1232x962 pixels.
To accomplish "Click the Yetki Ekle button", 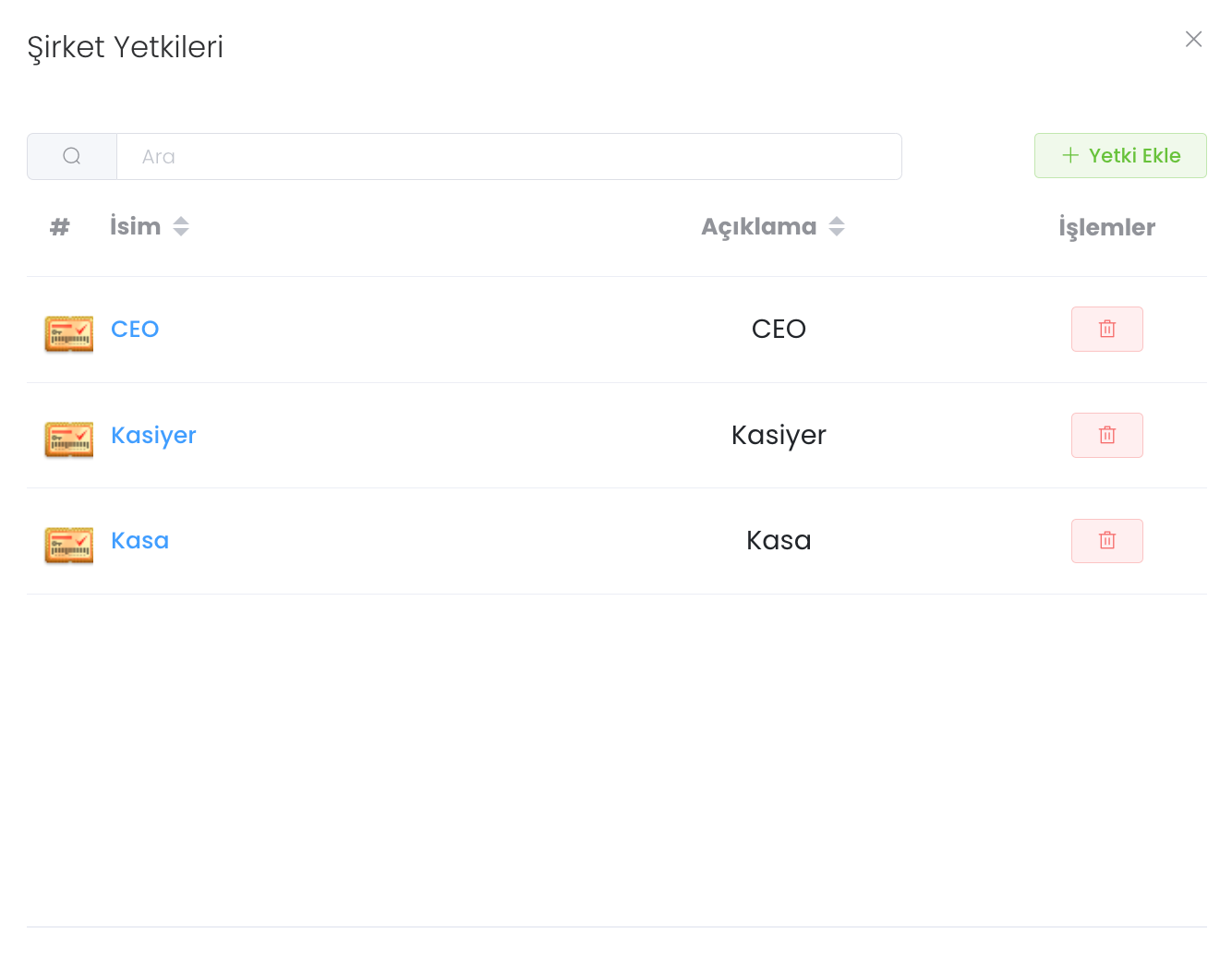I will pyautogui.click(x=1119, y=155).
